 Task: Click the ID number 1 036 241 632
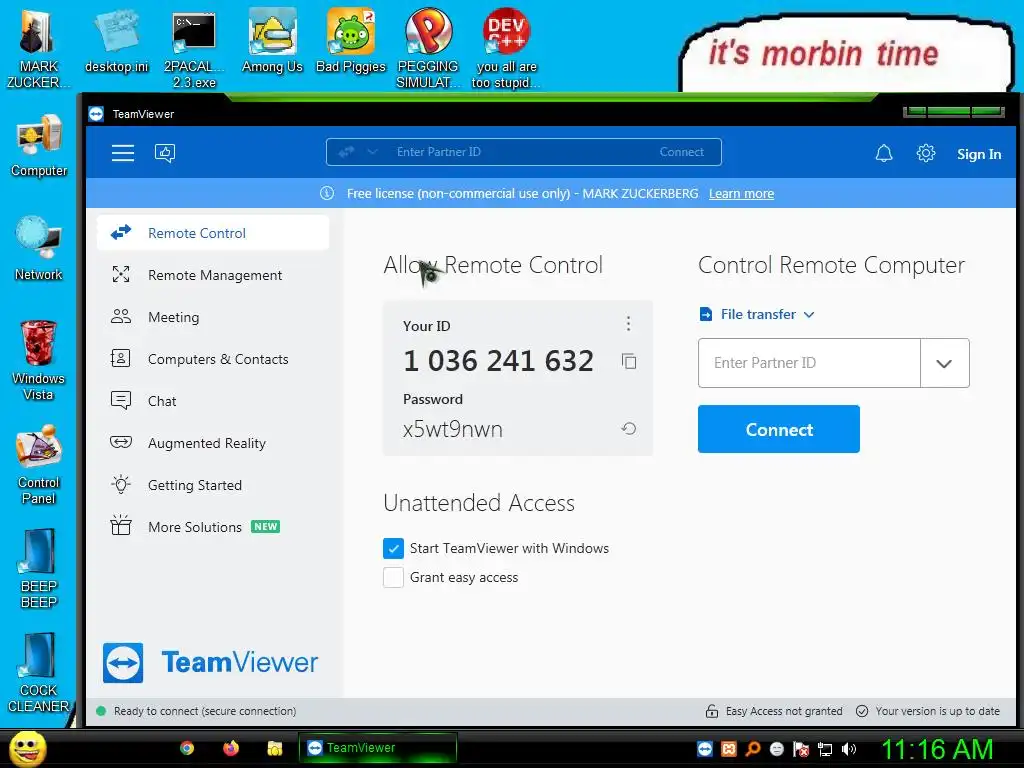(x=498, y=361)
